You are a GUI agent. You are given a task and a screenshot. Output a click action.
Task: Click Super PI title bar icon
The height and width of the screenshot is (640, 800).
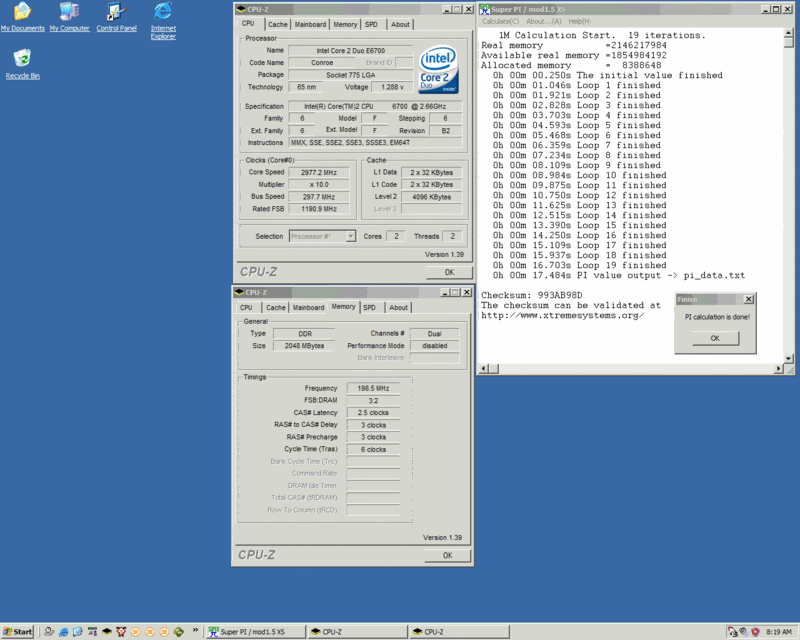pyautogui.click(x=485, y=9)
